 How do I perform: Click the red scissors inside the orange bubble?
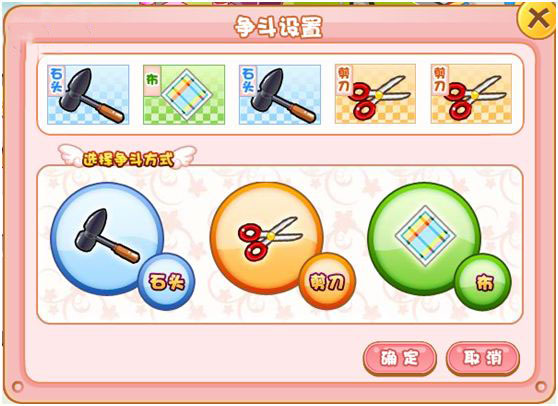270,237
